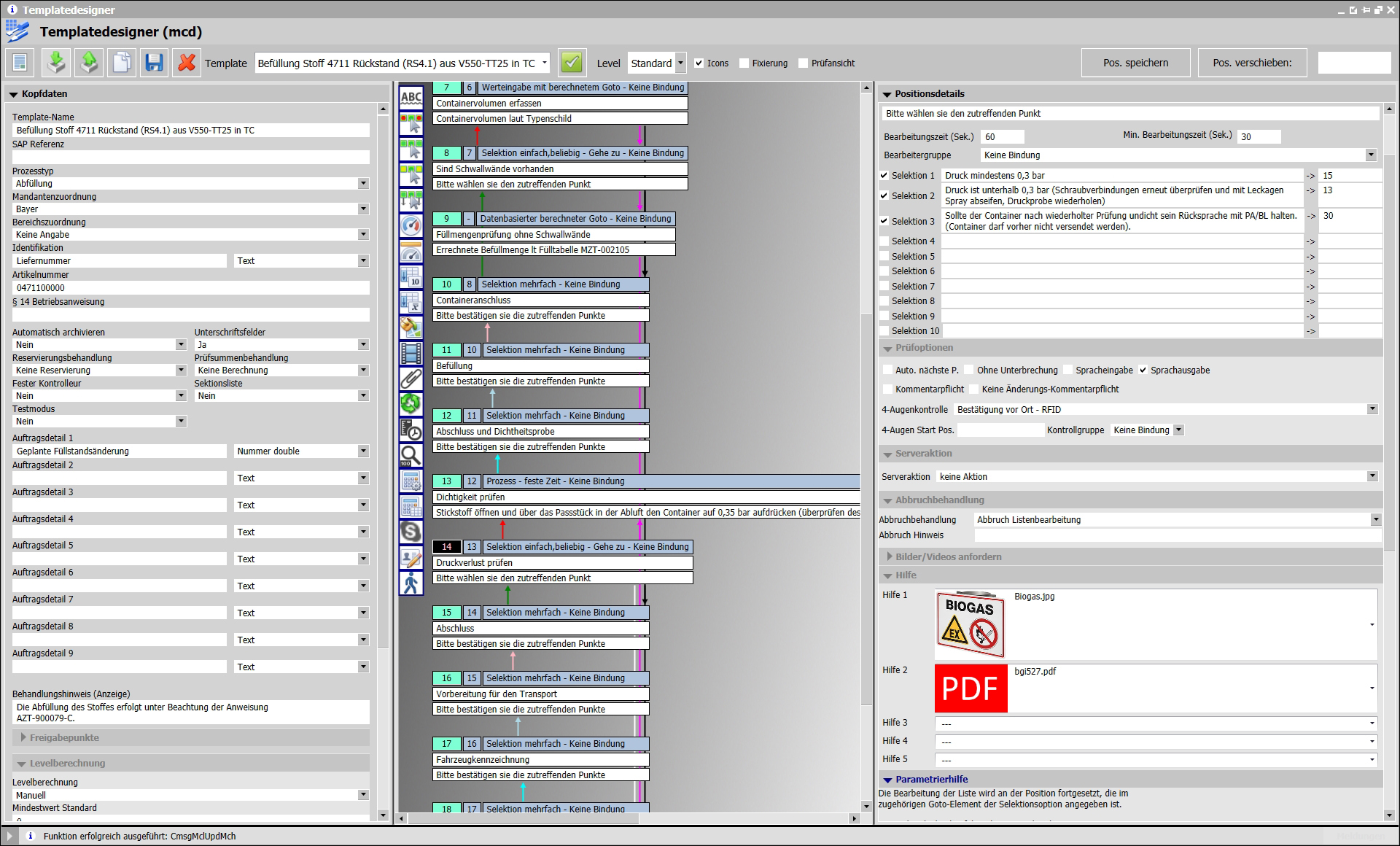Collapse the Positionsdetails panel header

pos(887,94)
